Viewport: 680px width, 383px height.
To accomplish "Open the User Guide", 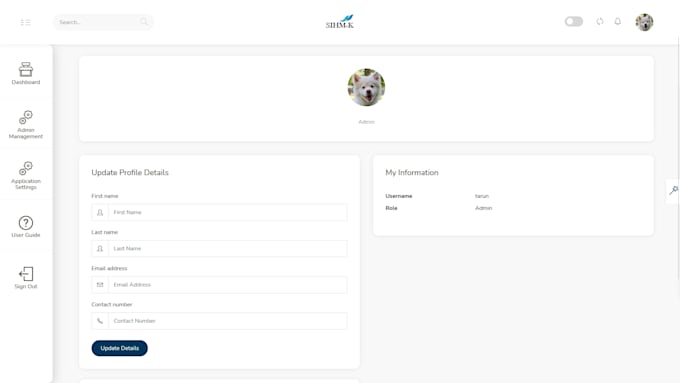I will pyautogui.click(x=26, y=227).
